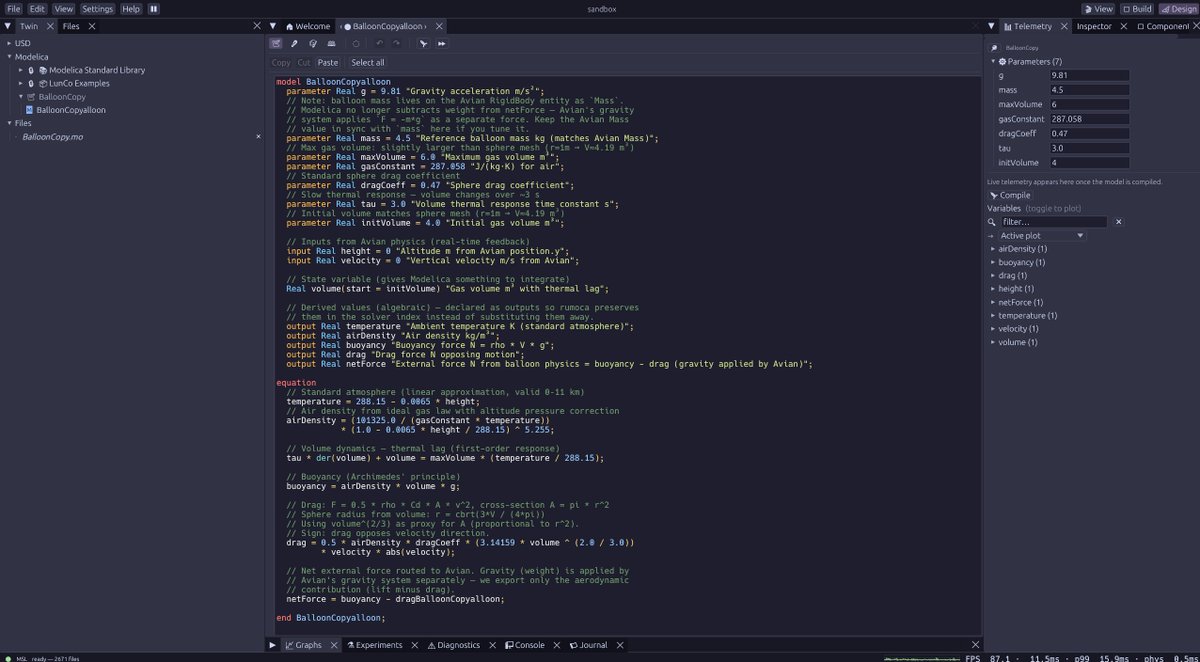The width and height of the screenshot is (1200, 662).
Task: Click the Select all button
Action: [x=368, y=62]
